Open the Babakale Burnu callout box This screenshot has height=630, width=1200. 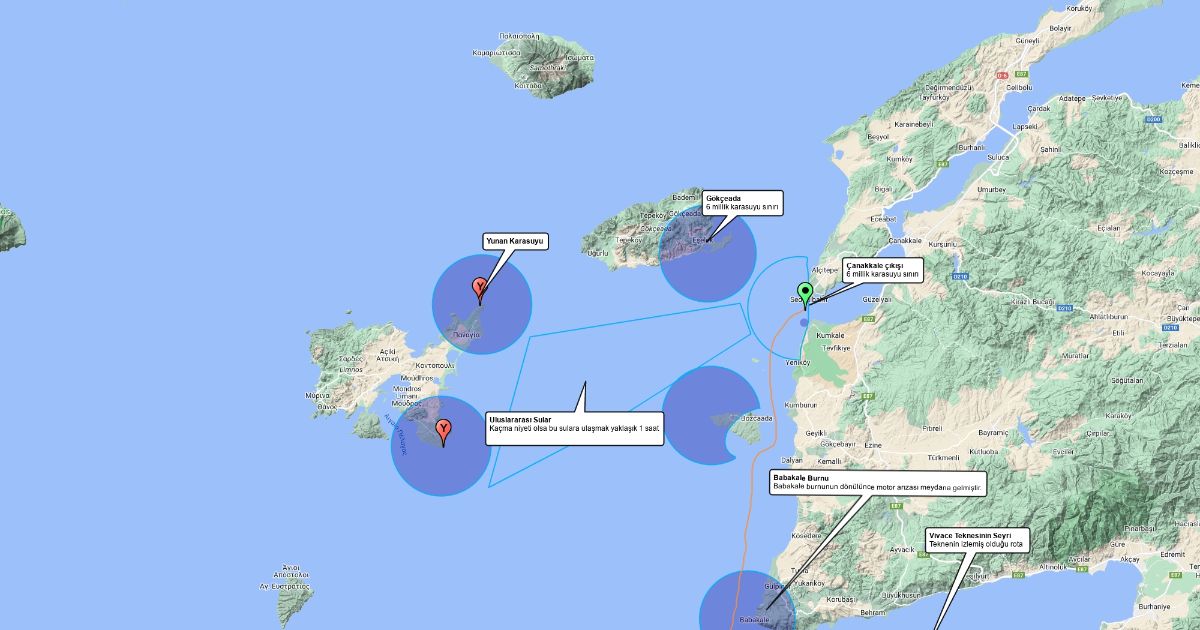[x=878, y=483]
